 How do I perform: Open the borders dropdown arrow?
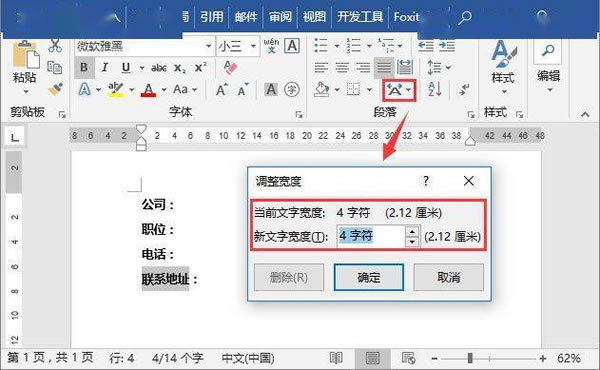coord(369,90)
